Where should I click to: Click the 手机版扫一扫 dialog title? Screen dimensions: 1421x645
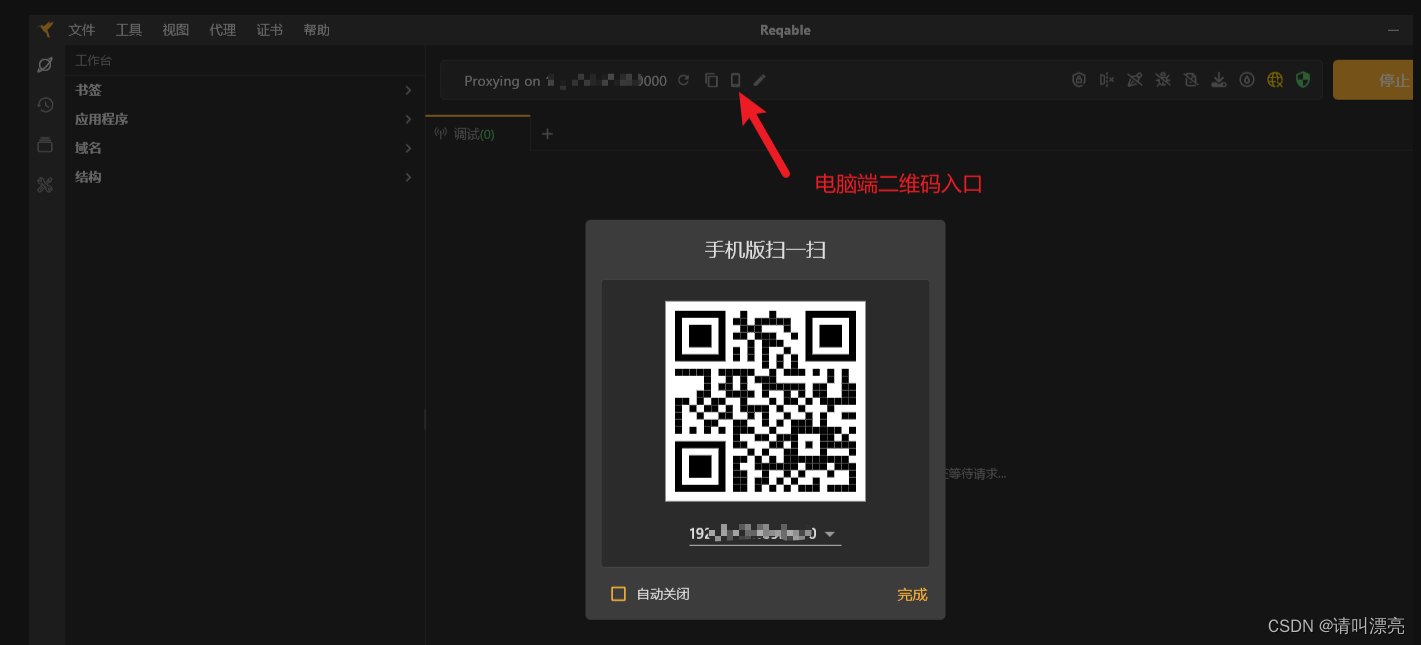pos(765,250)
